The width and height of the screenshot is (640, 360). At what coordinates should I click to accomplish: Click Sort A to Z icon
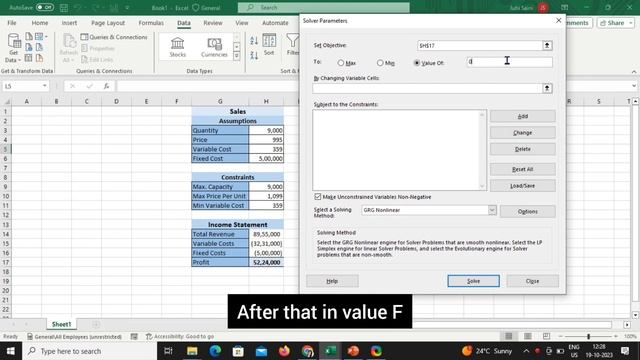tap(254, 40)
